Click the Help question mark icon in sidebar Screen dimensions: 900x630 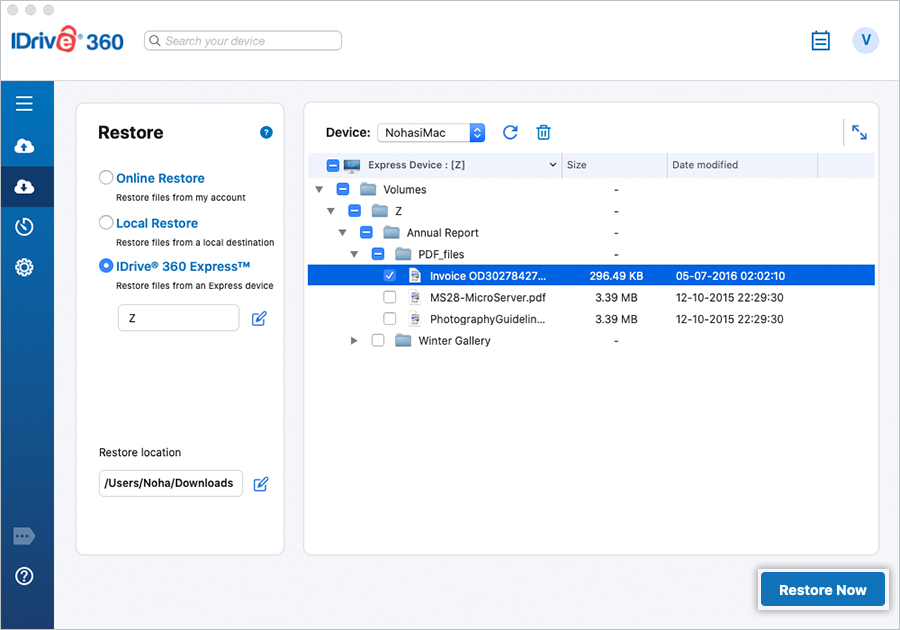(25, 576)
